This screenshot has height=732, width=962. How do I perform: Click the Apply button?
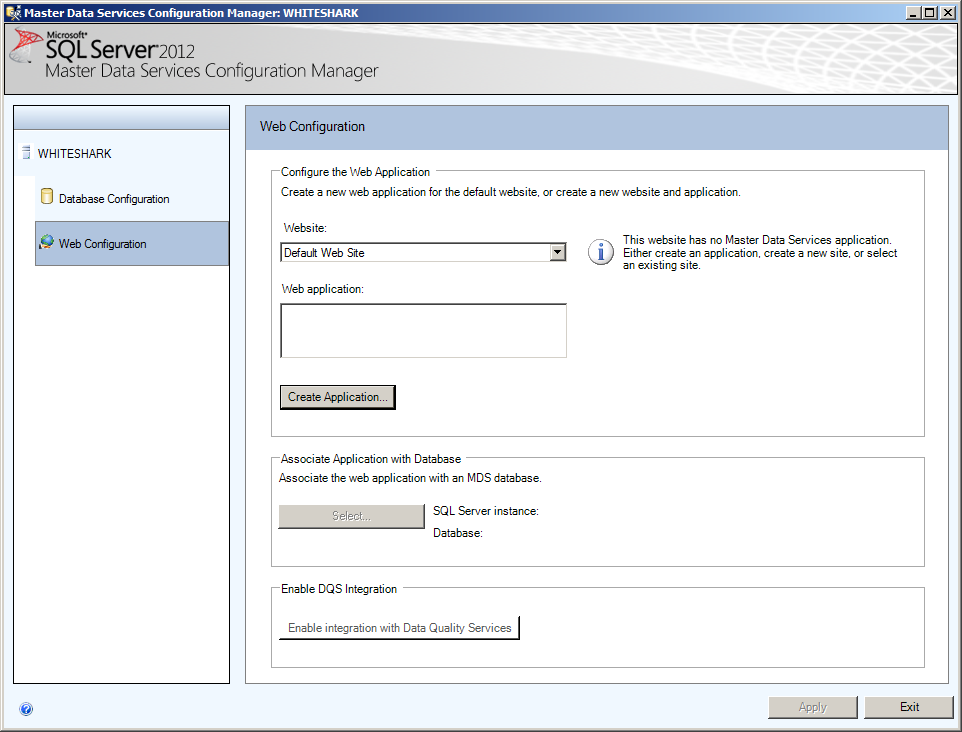[813, 707]
